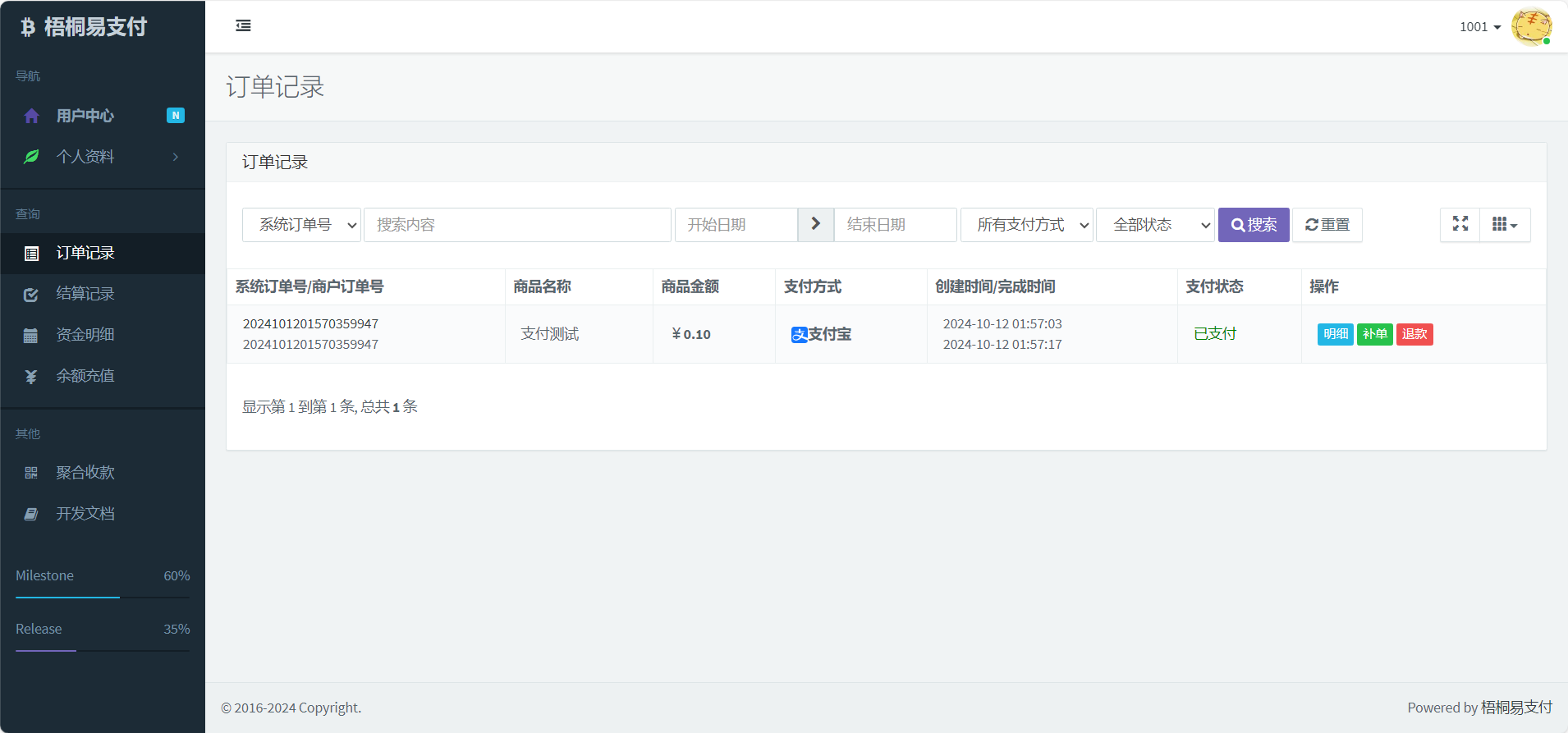1568x733 pixels.
Task: Click the home icon beside 用户中心
Action: (x=31, y=116)
